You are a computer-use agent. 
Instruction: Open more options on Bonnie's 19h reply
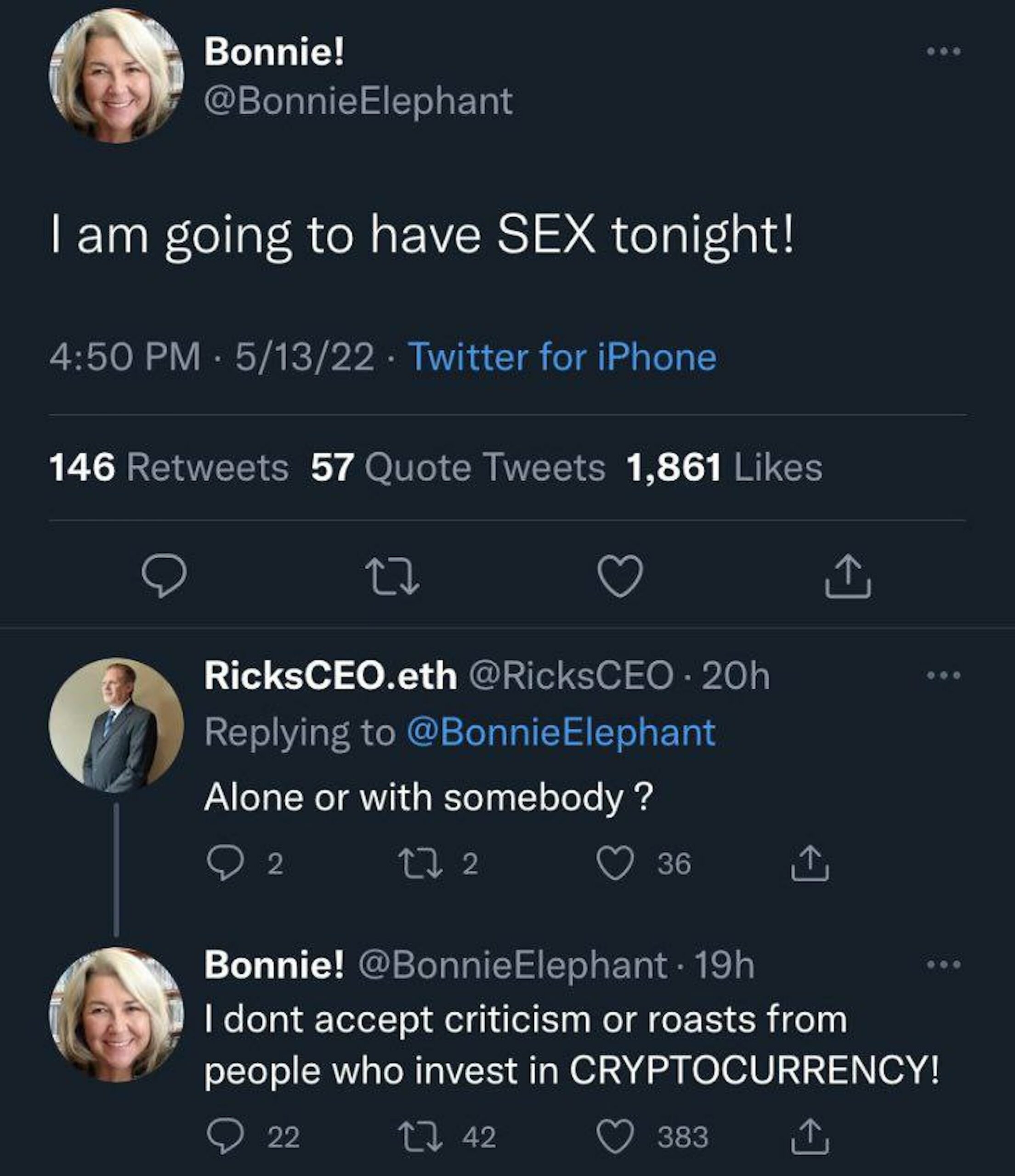pyautogui.click(x=943, y=964)
